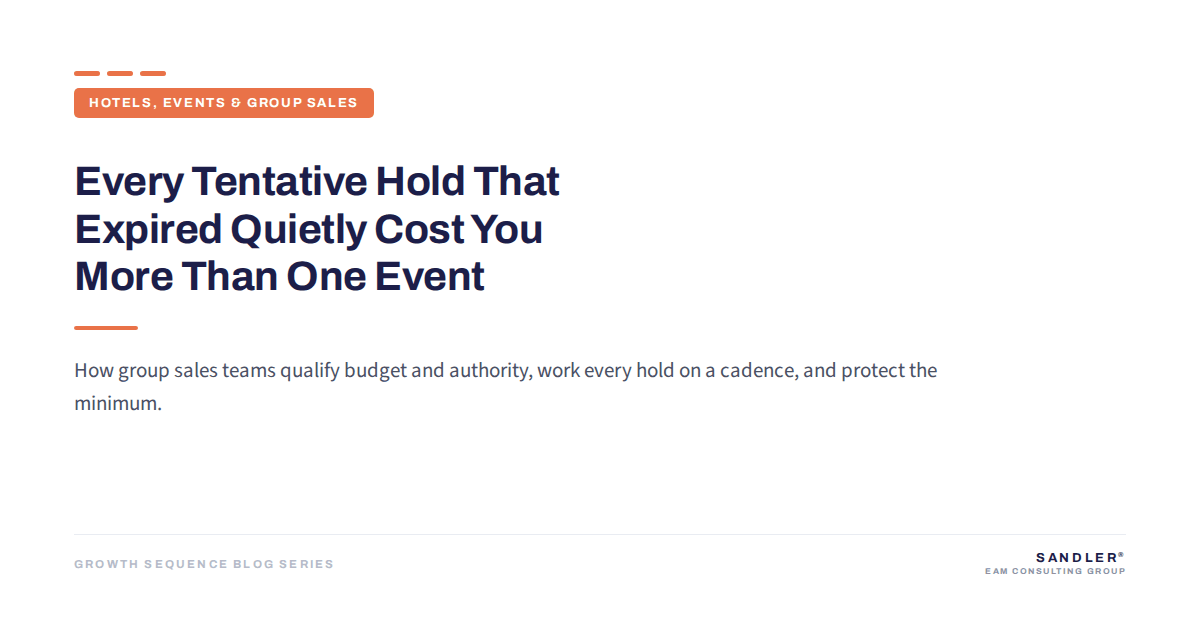The height and width of the screenshot is (628, 1200).
Task: Click the EAM Consulting Group text
Action: point(1055,572)
